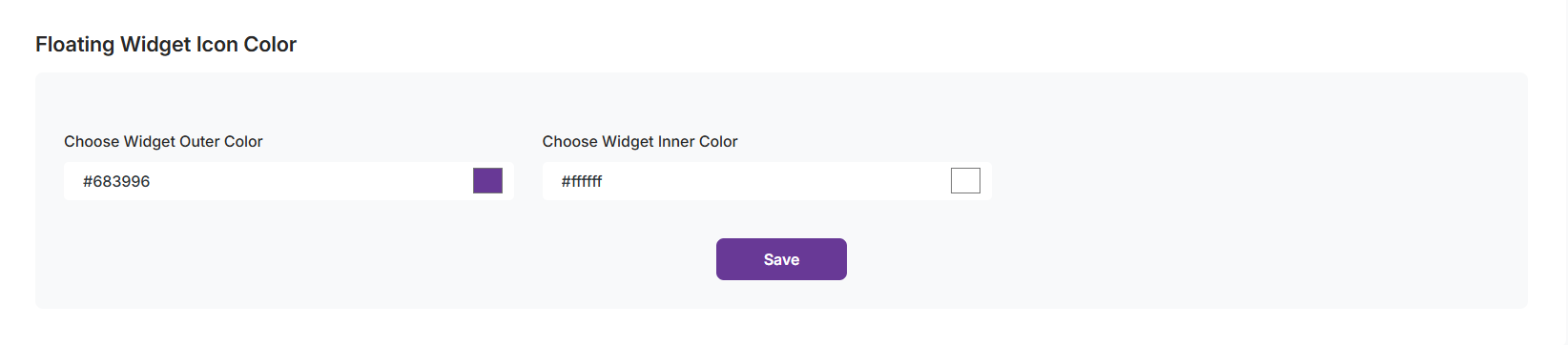Place the cursor on the #ffffff value

(x=582, y=181)
